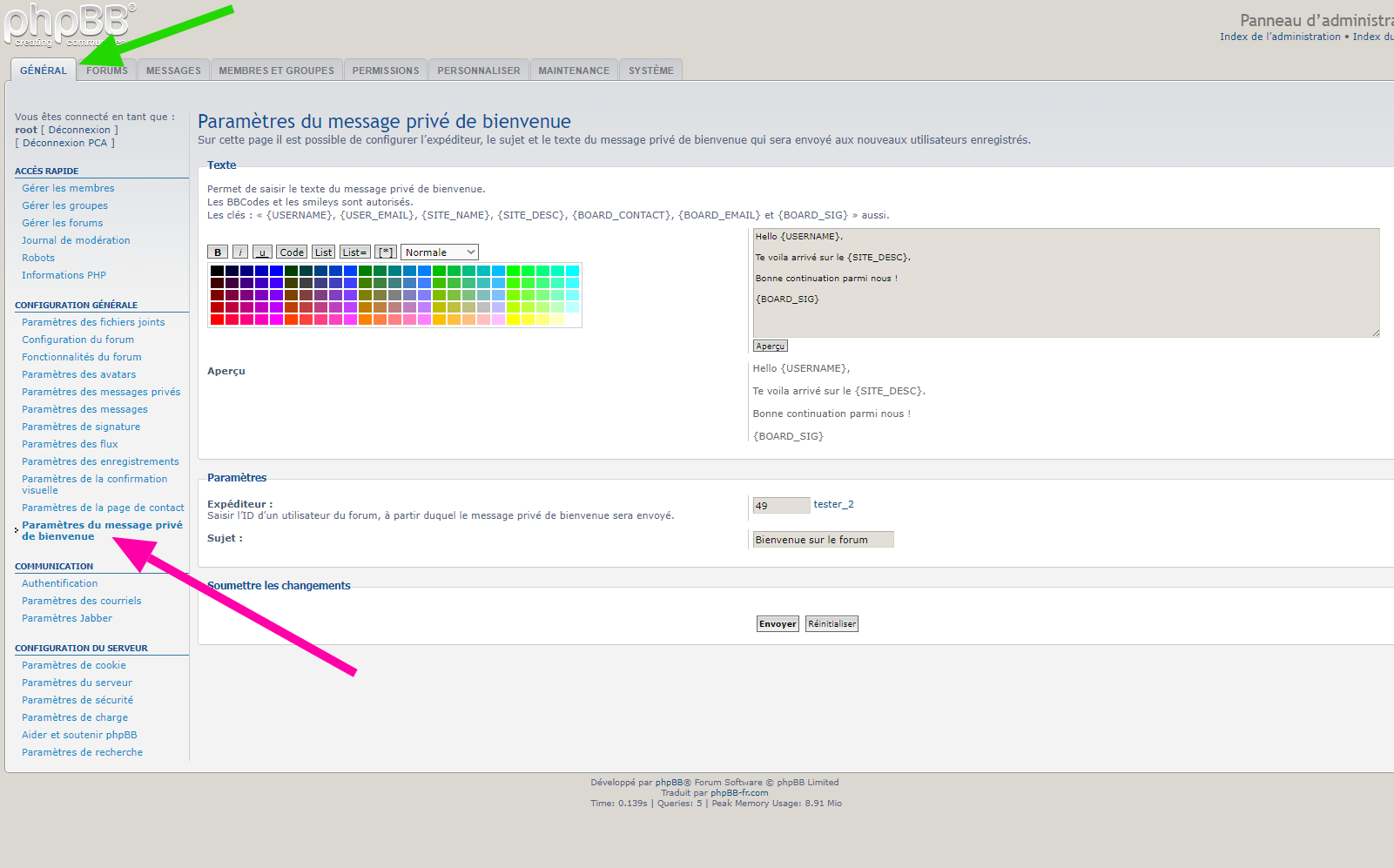Insert ordered list with List= button
1394x868 pixels.
pyautogui.click(x=354, y=252)
